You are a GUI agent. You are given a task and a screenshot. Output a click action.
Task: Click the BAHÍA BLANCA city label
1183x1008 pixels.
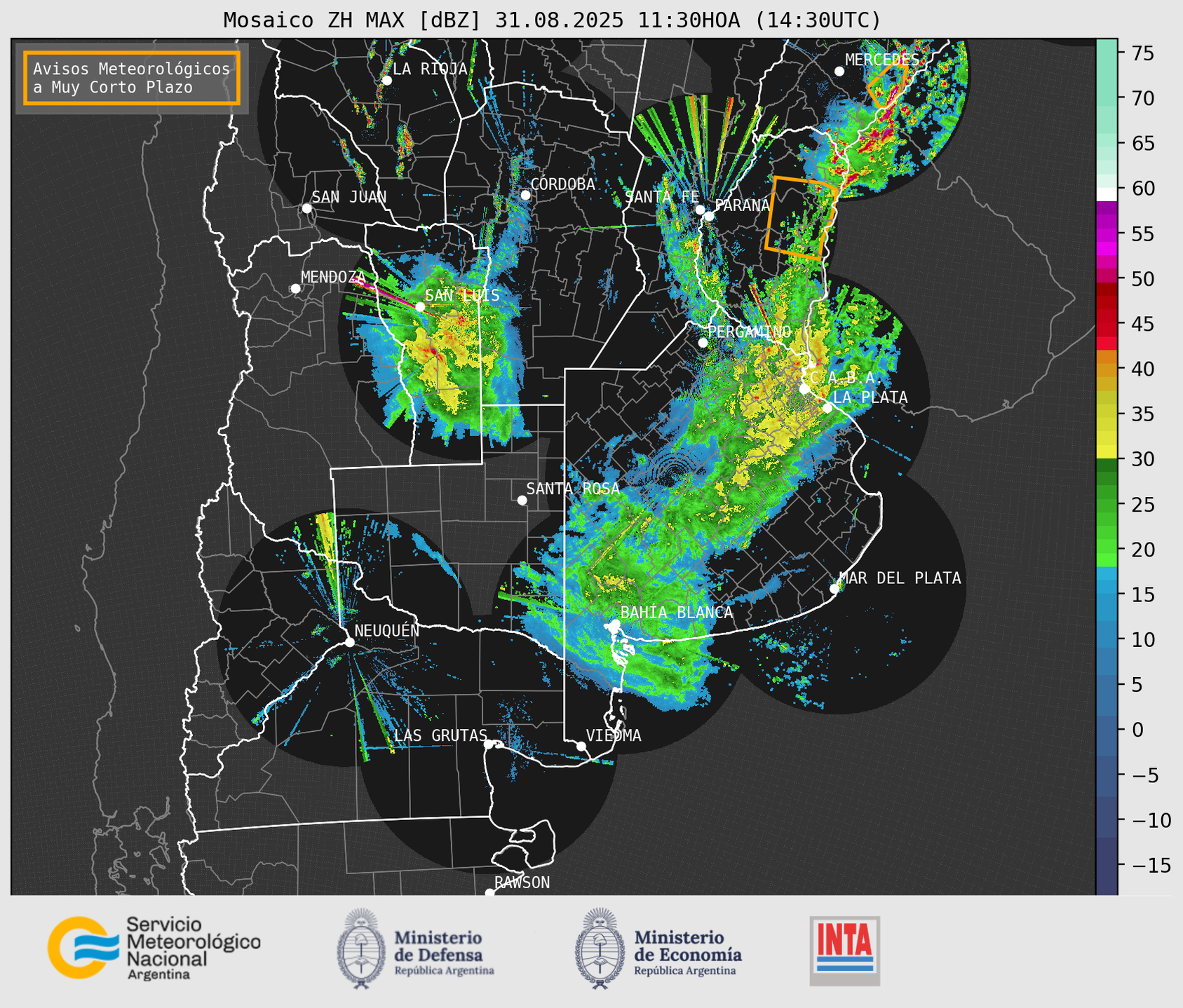677,613
